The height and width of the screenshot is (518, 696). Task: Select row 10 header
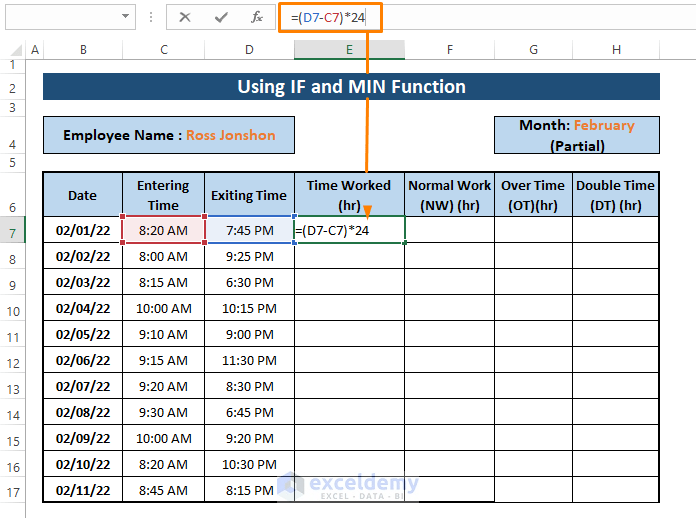pyautogui.click(x=12, y=309)
